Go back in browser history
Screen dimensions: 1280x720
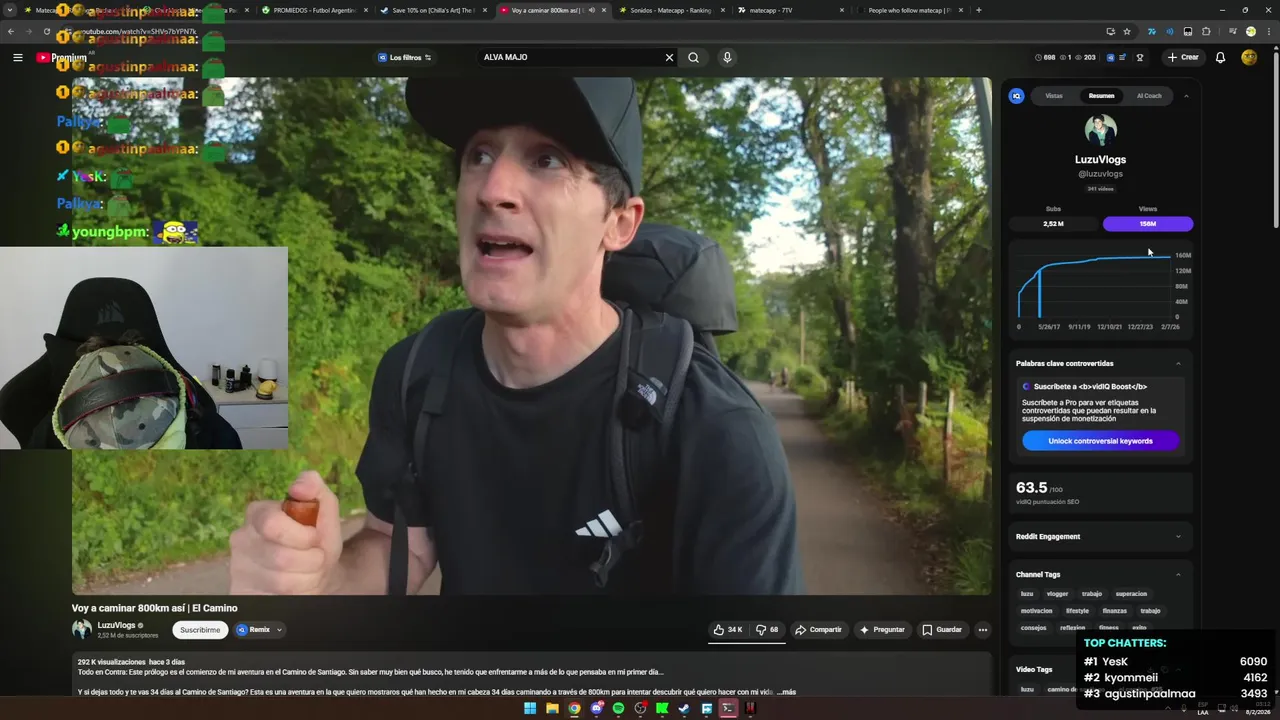[11, 31]
